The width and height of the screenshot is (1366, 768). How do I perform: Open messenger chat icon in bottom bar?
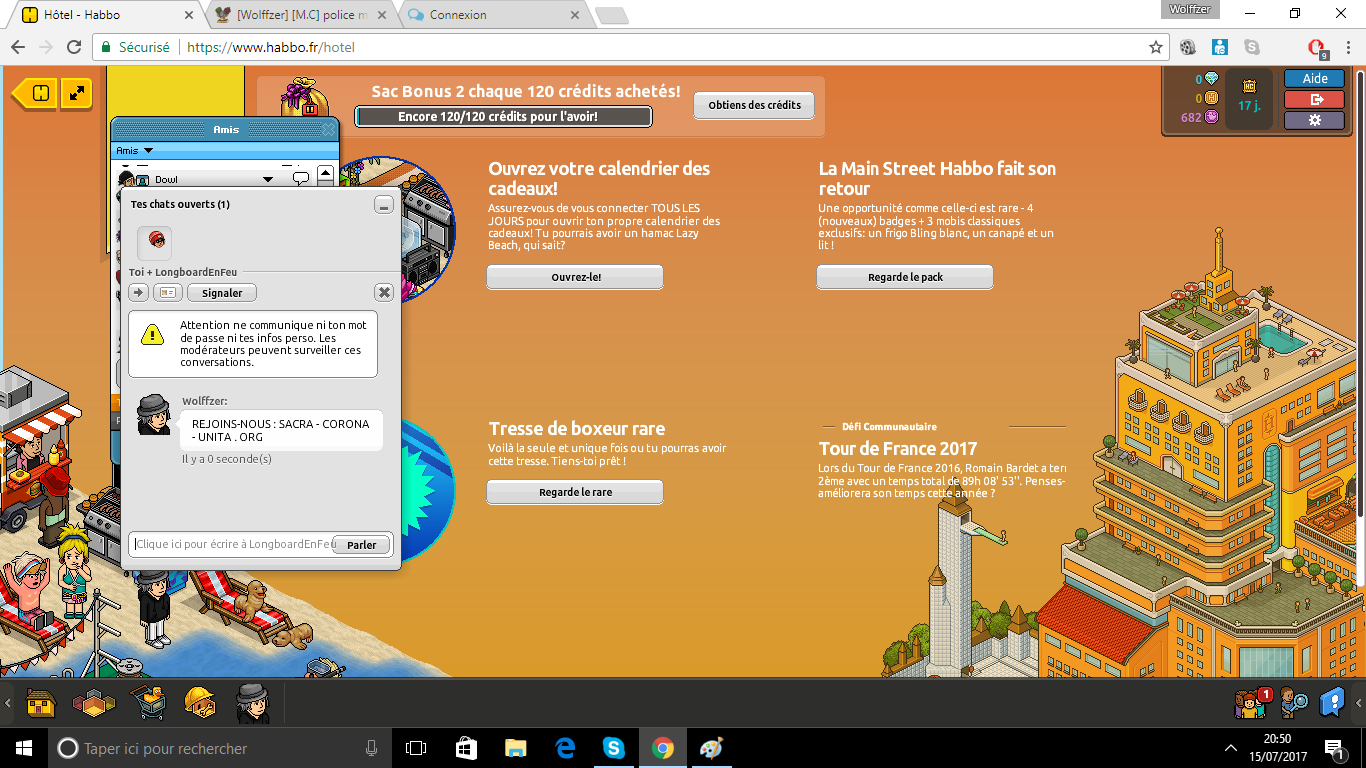(x=1332, y=703)
